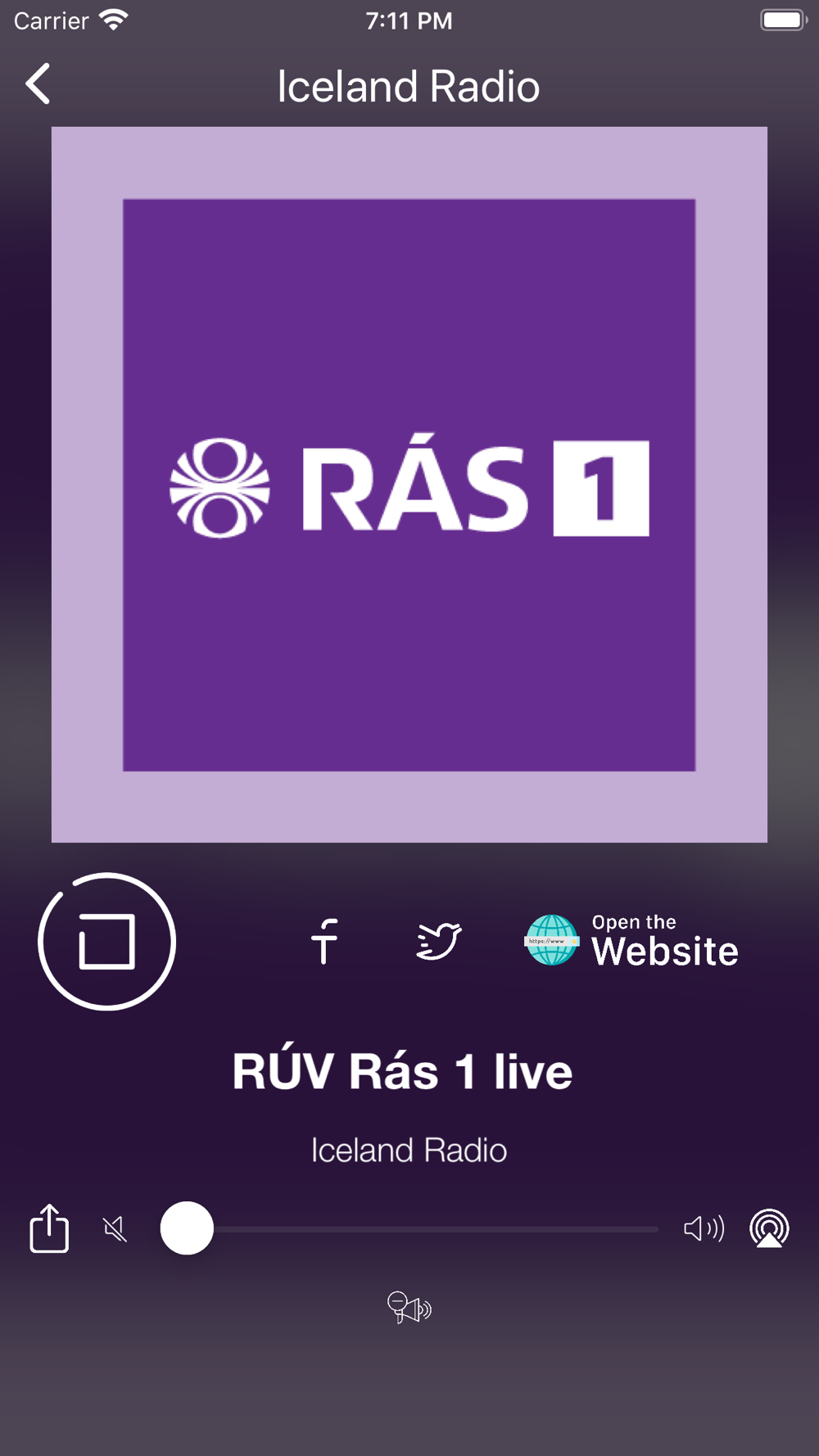Image resolution: width=819 pixels, height=1456 pixels.
Task: Click the RÚV Rás 1 live title
Action: (x=402, y=1071)
